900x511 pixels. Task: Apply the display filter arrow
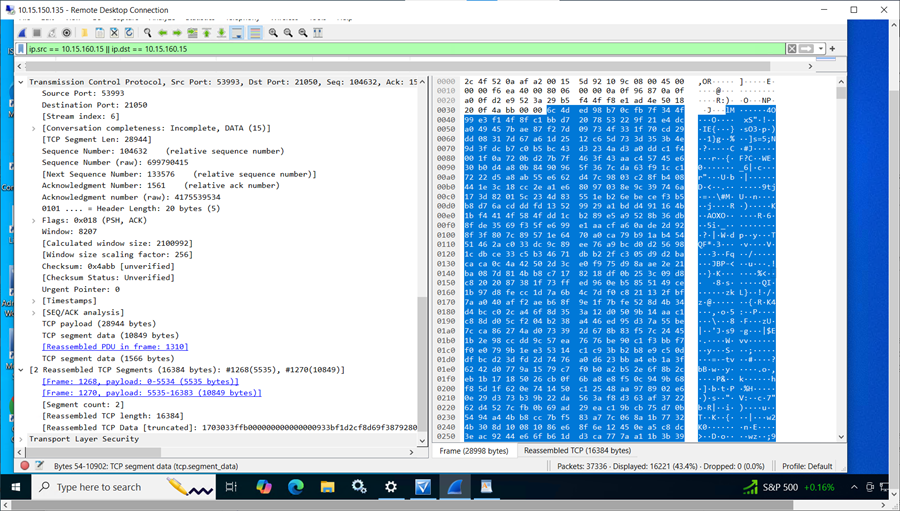806,49
